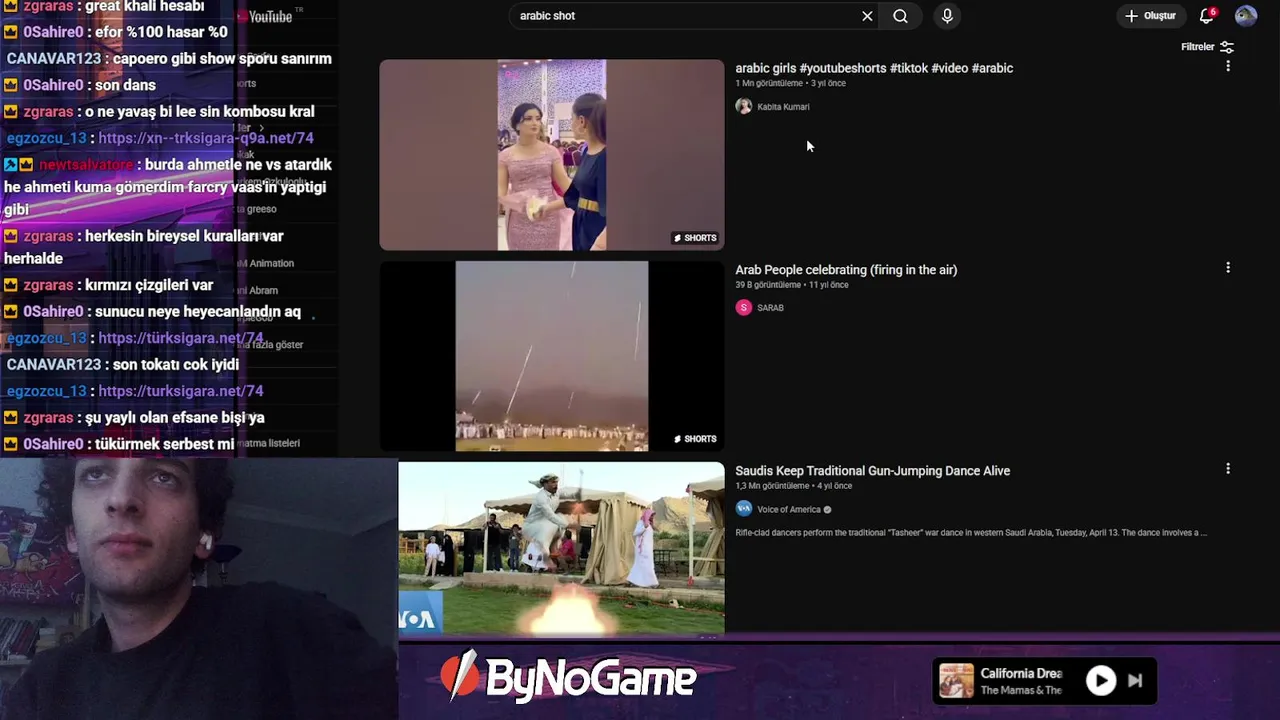
Task: Play the California Dreamin music widget
Action: (x=1101, y=681)
